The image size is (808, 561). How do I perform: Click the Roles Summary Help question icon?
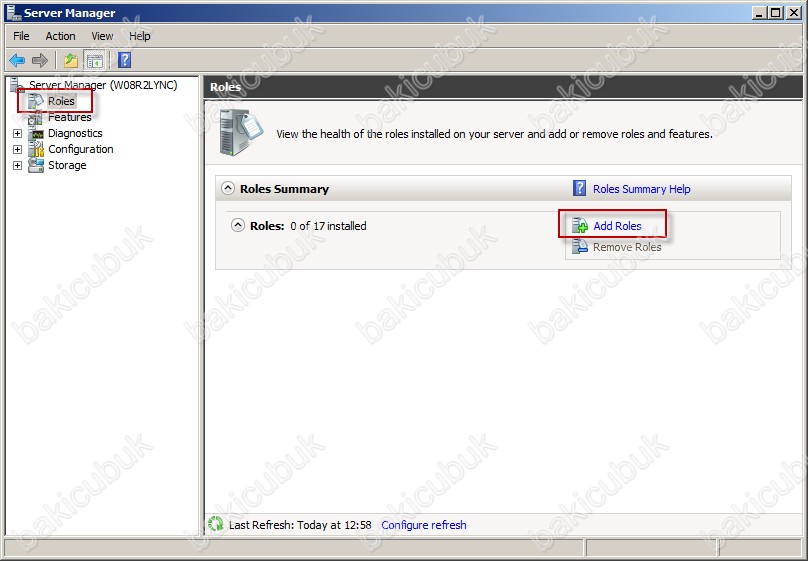579,188
